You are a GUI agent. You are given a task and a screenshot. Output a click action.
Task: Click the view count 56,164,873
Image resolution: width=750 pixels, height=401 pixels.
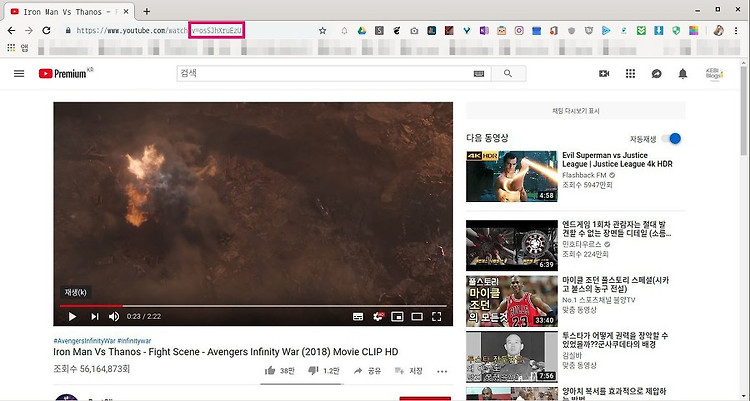(x=91, y=369)
